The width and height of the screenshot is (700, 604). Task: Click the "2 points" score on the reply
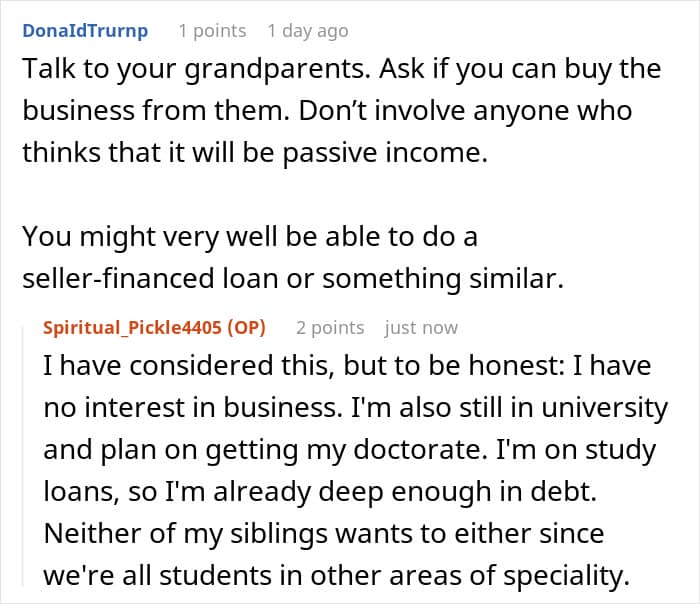pyautogui.click(x=330, y=327)
